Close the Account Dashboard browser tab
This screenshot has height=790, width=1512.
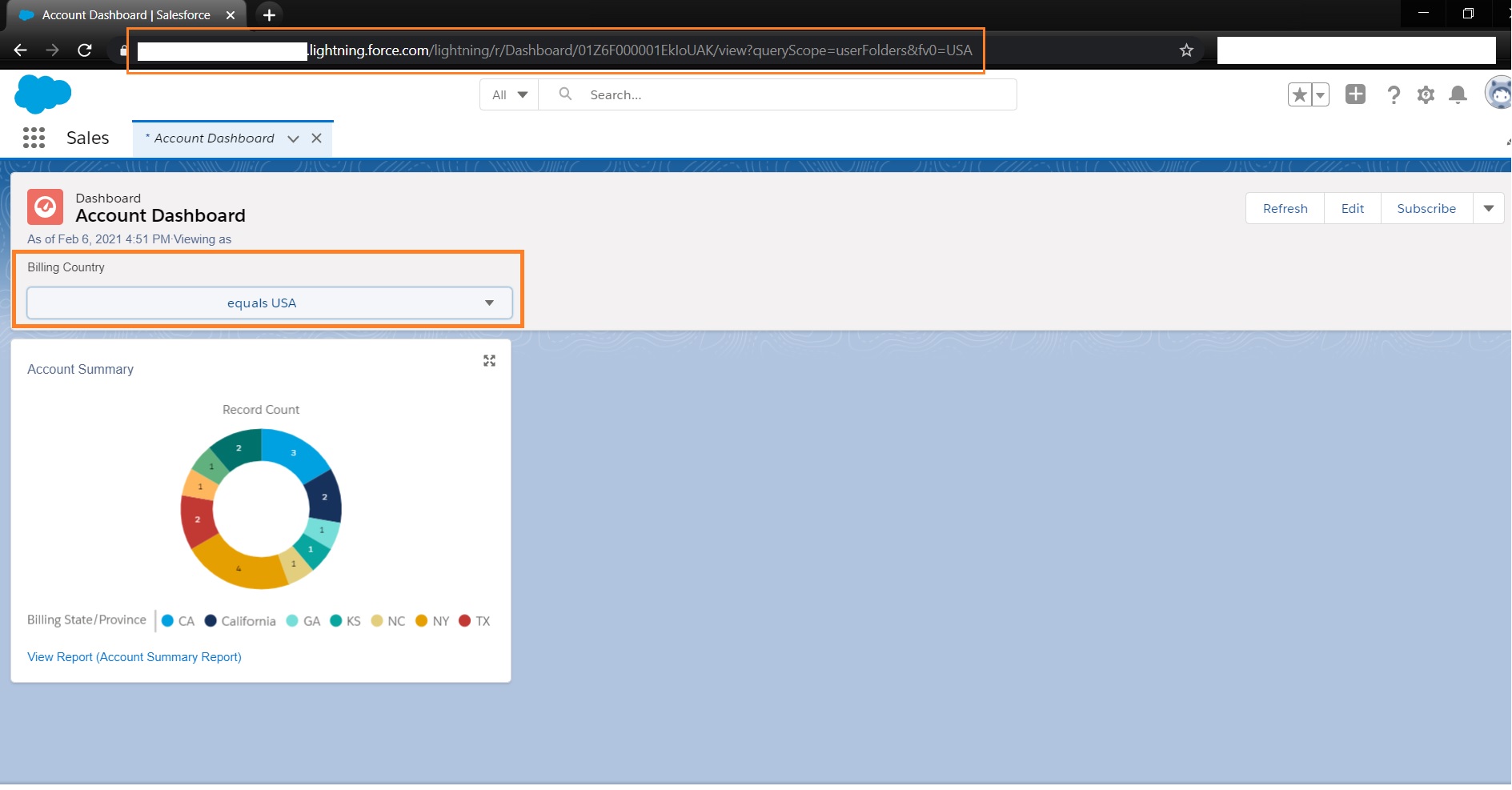pyautogui.click(x=231, y=14)
